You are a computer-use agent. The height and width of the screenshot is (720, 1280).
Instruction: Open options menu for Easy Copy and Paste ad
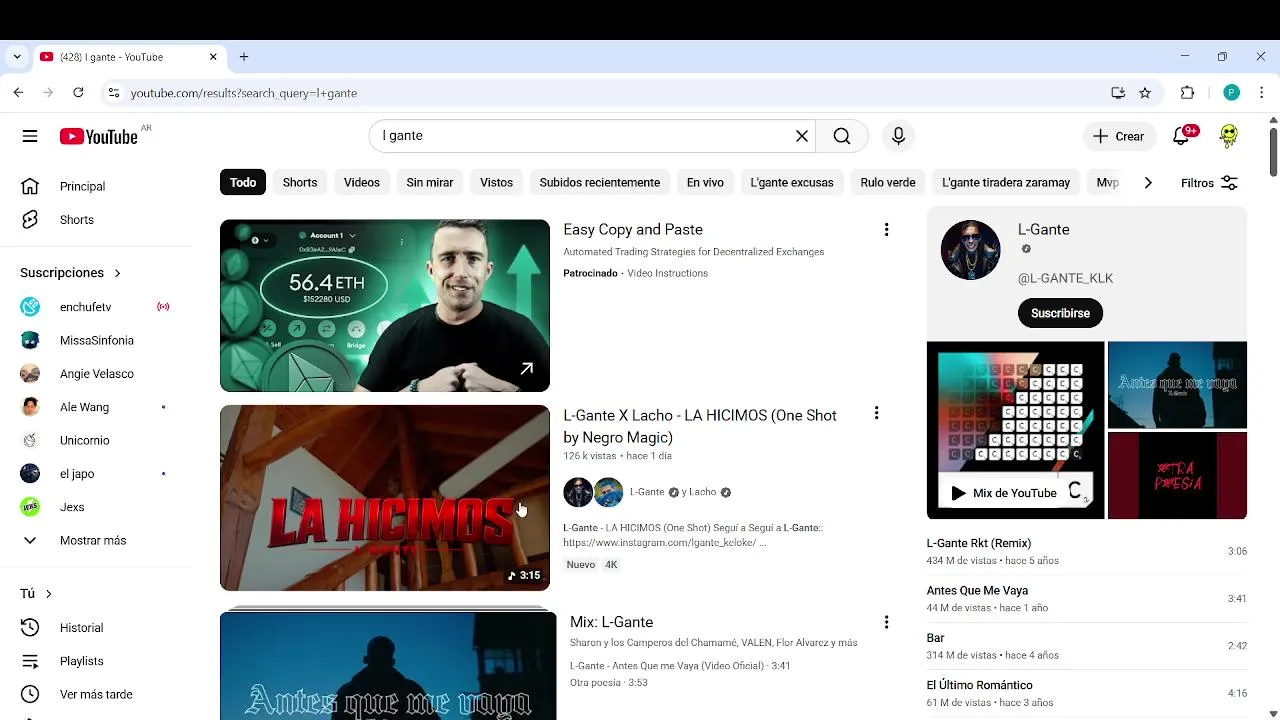886,230
